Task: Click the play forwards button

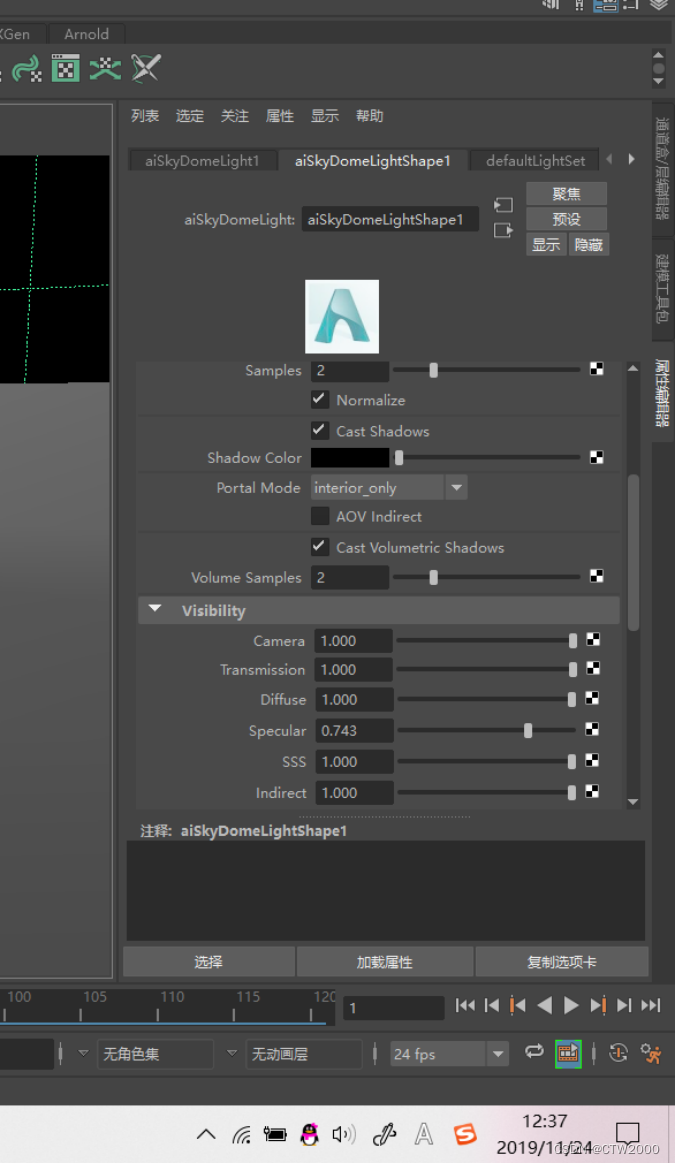Action: click(x=571, y=1006)
